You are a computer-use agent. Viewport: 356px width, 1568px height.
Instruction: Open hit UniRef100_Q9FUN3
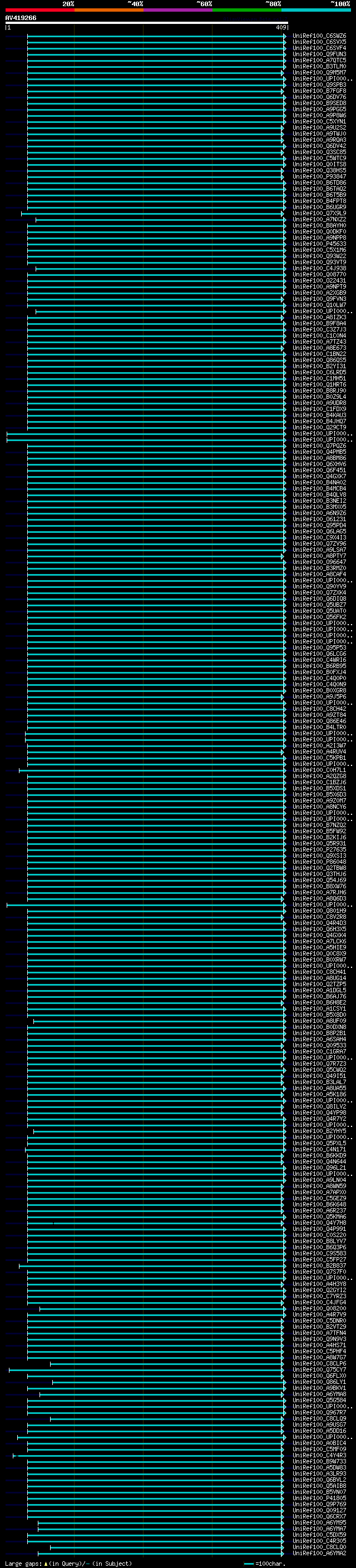tap(319, 54)
